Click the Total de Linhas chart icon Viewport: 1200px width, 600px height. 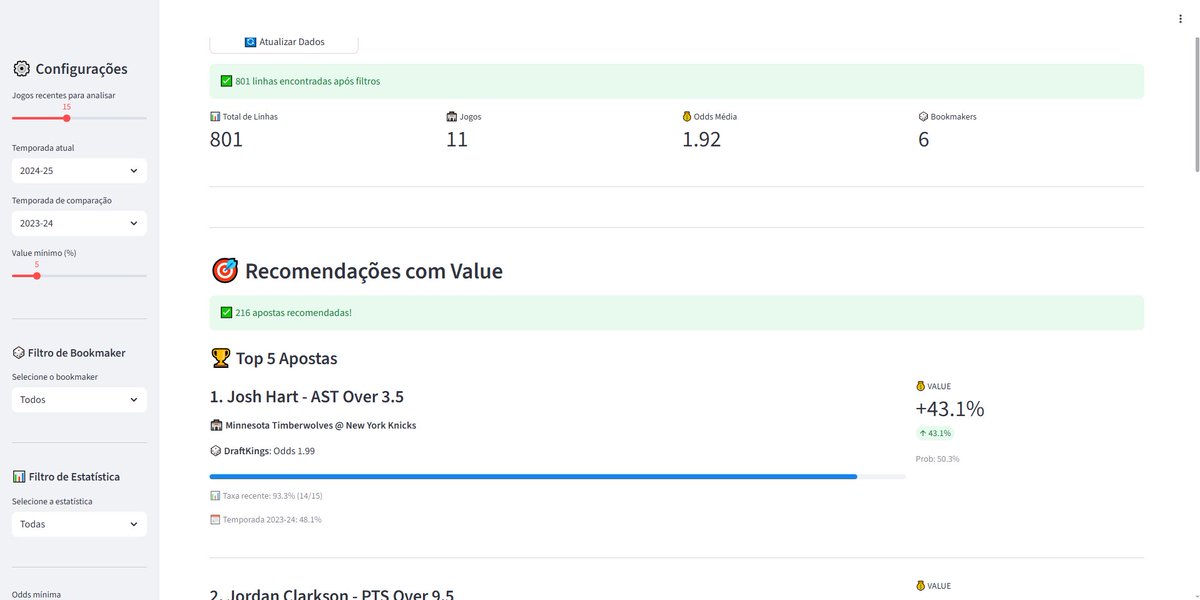(215, 117)
